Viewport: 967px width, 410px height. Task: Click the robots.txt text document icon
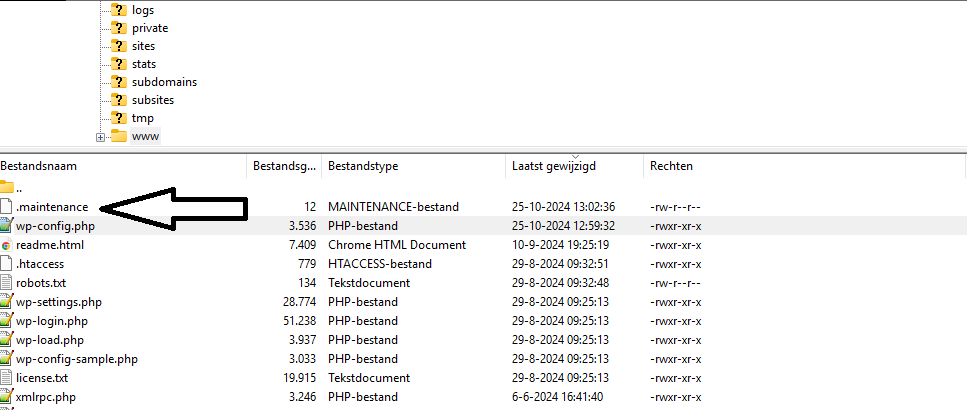(7, 283)
